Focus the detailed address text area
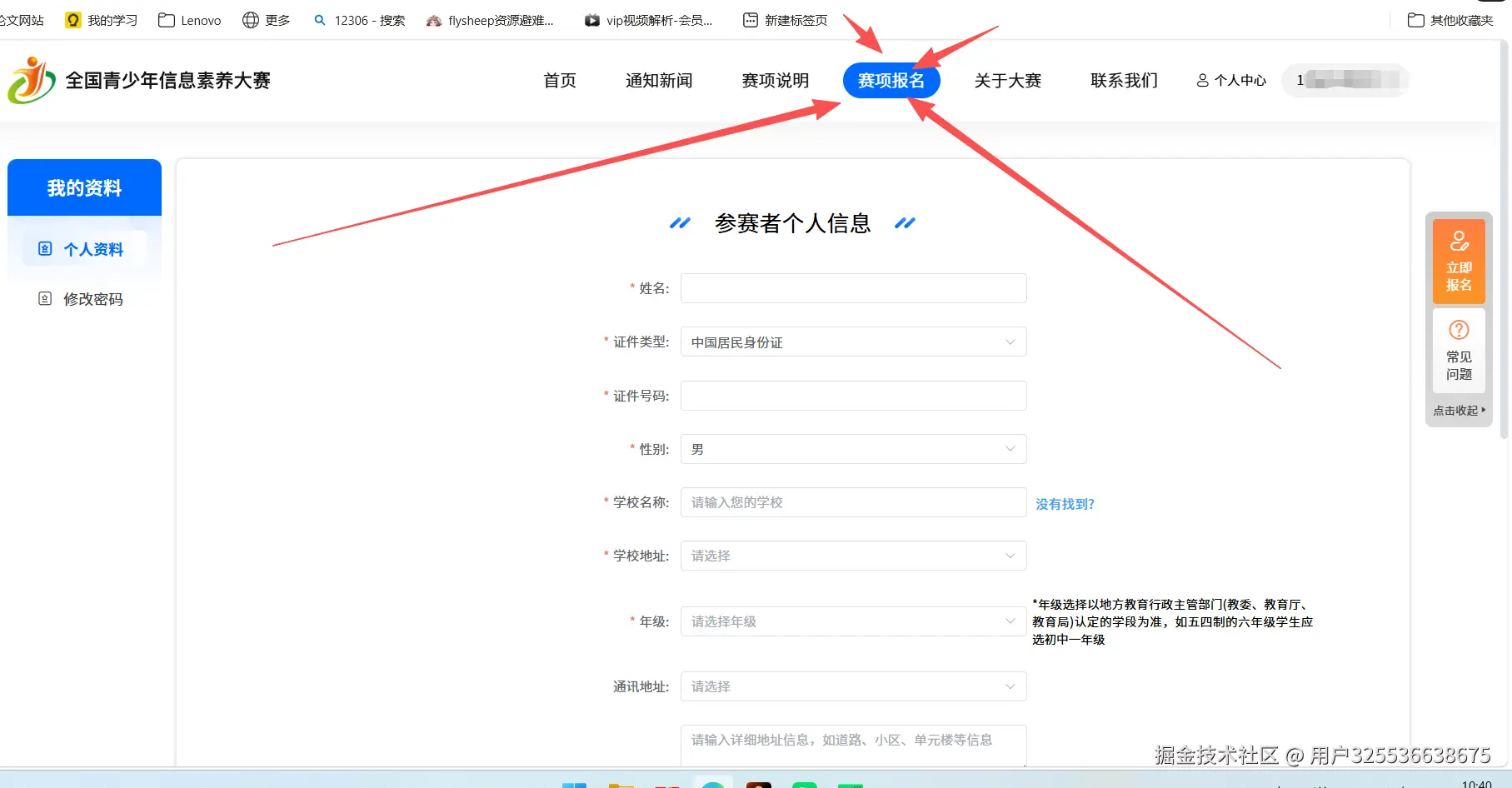1512x788 pixels. [x=853, y=746]
